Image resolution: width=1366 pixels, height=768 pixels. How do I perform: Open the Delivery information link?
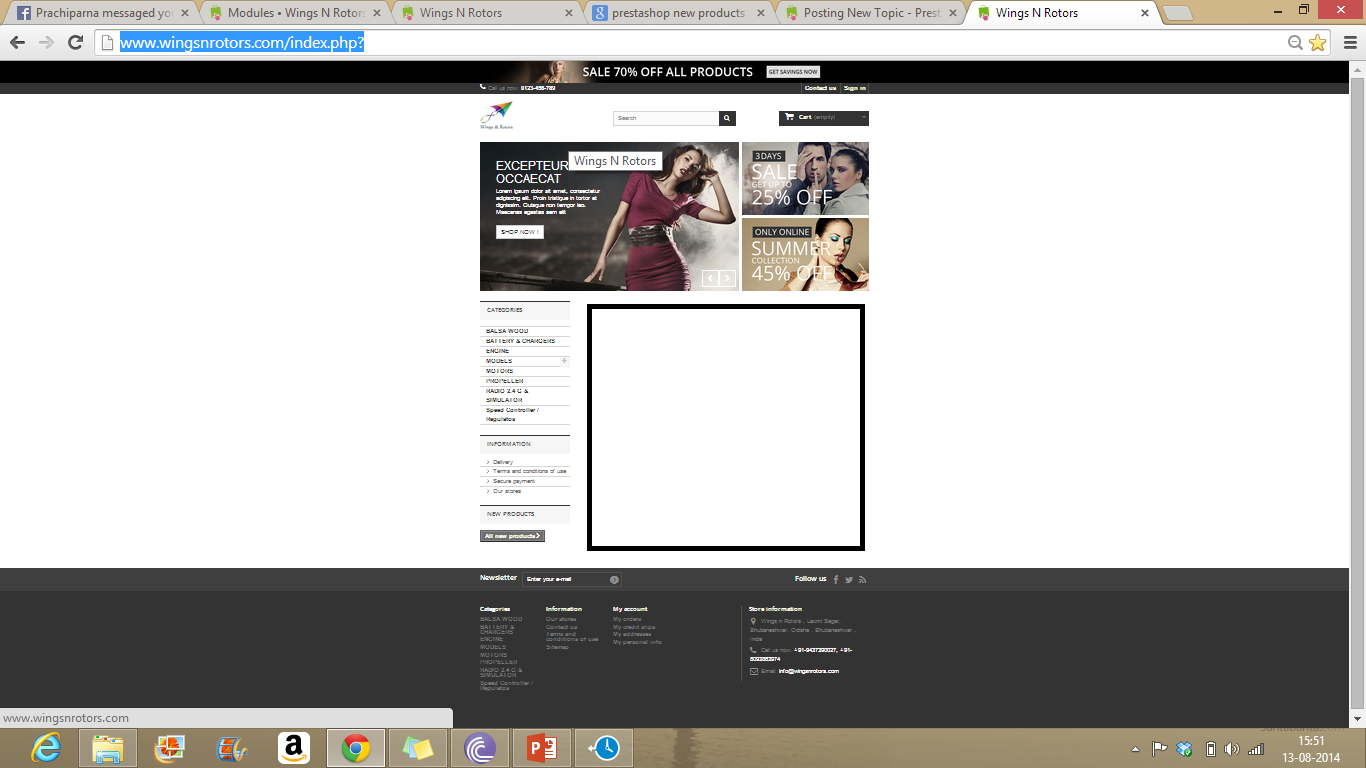[503, 462]
